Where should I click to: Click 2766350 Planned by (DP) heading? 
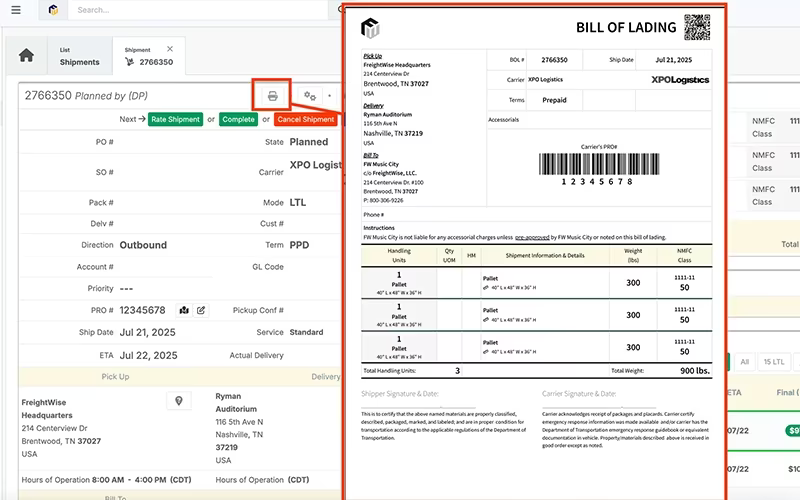pyautogui.click(x=86, y=95)
